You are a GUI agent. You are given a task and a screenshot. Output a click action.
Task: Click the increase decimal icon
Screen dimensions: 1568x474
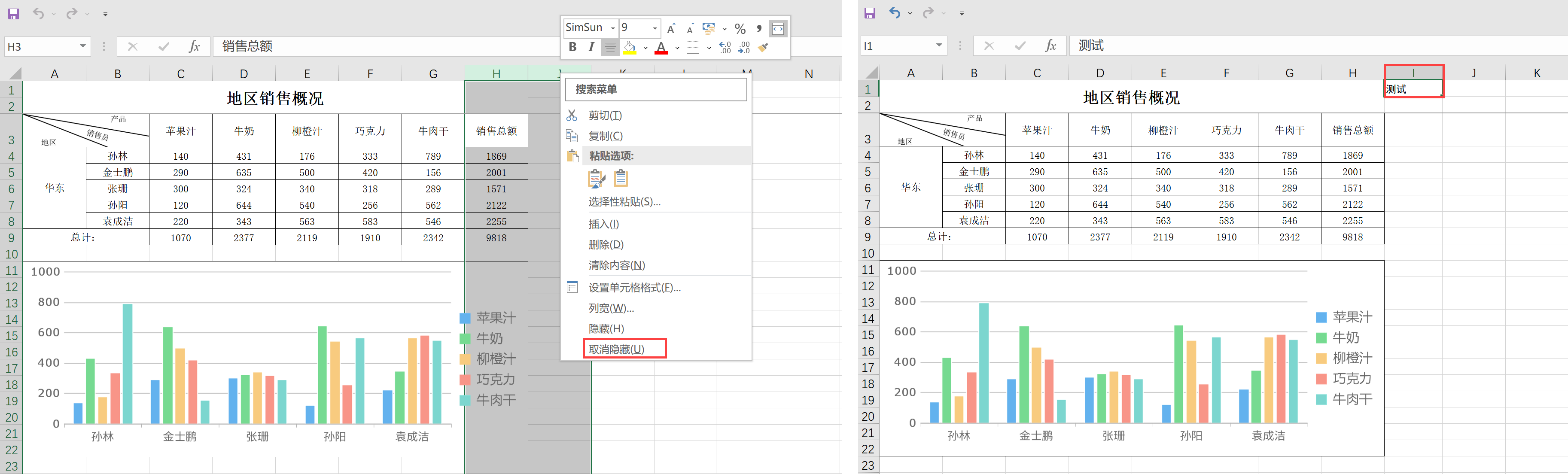tap(725, 48)
